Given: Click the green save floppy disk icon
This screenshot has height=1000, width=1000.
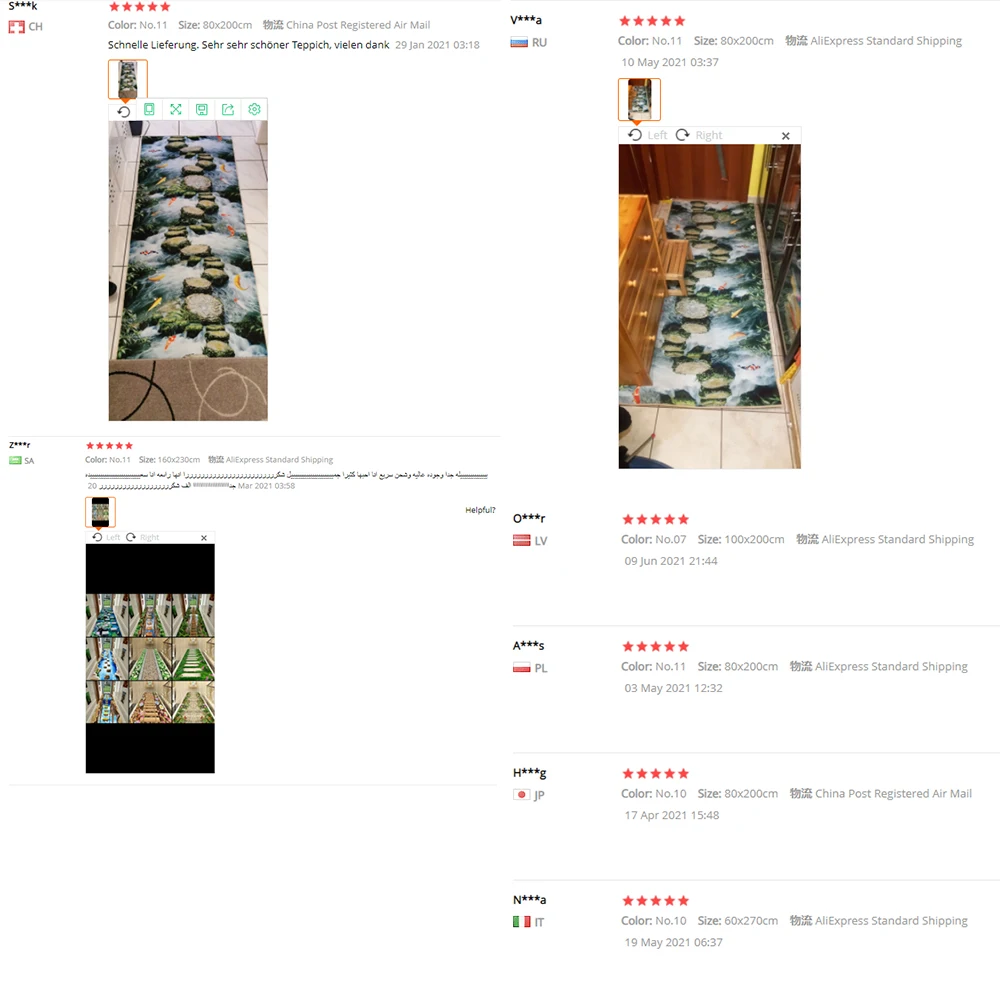Looking at the screenshot, I should (202, 110).
